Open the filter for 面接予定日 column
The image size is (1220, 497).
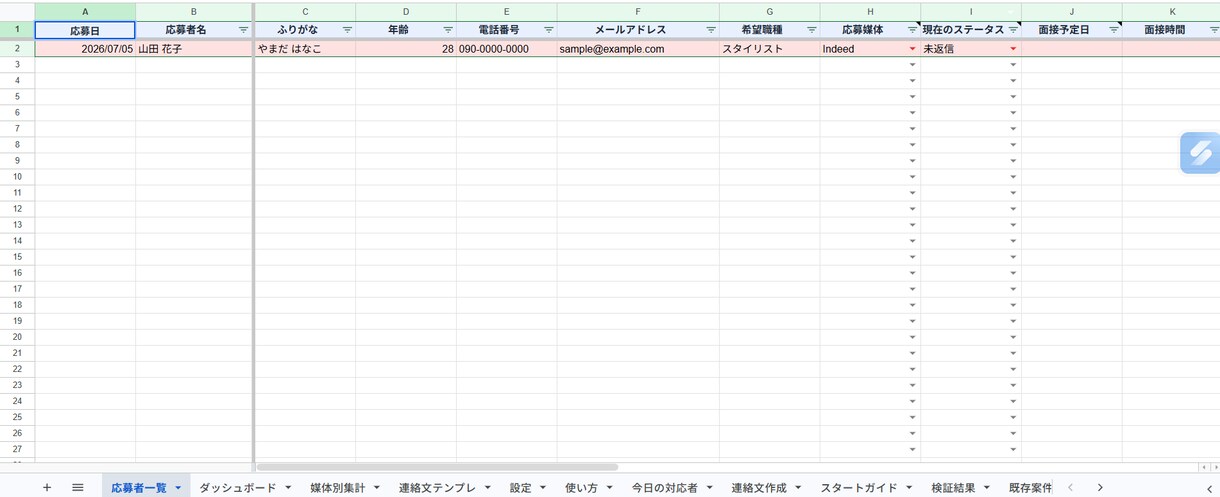[x=1114, y=30]
